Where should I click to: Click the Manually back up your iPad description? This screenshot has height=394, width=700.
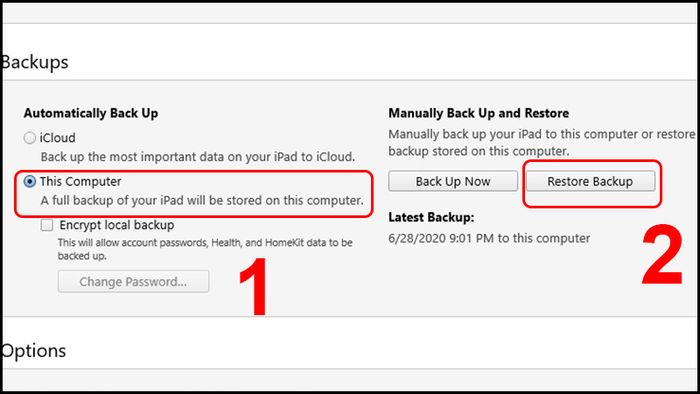(542, 143)
